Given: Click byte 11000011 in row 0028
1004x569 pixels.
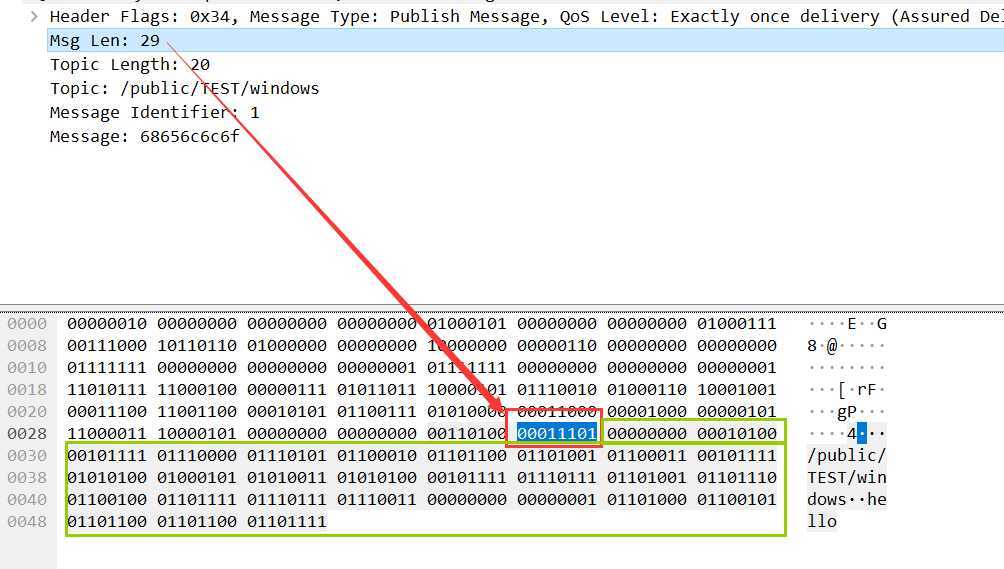Looking at the screenshot, I should coord(107,433).
